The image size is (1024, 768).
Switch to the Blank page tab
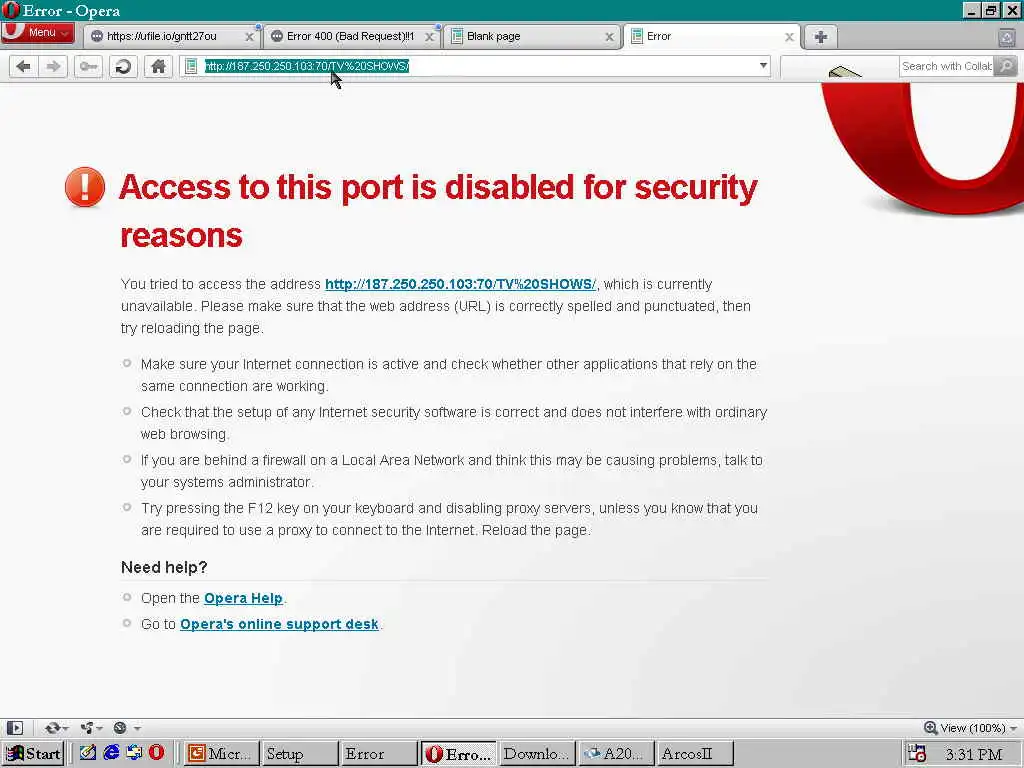click(x=532, y=37)
